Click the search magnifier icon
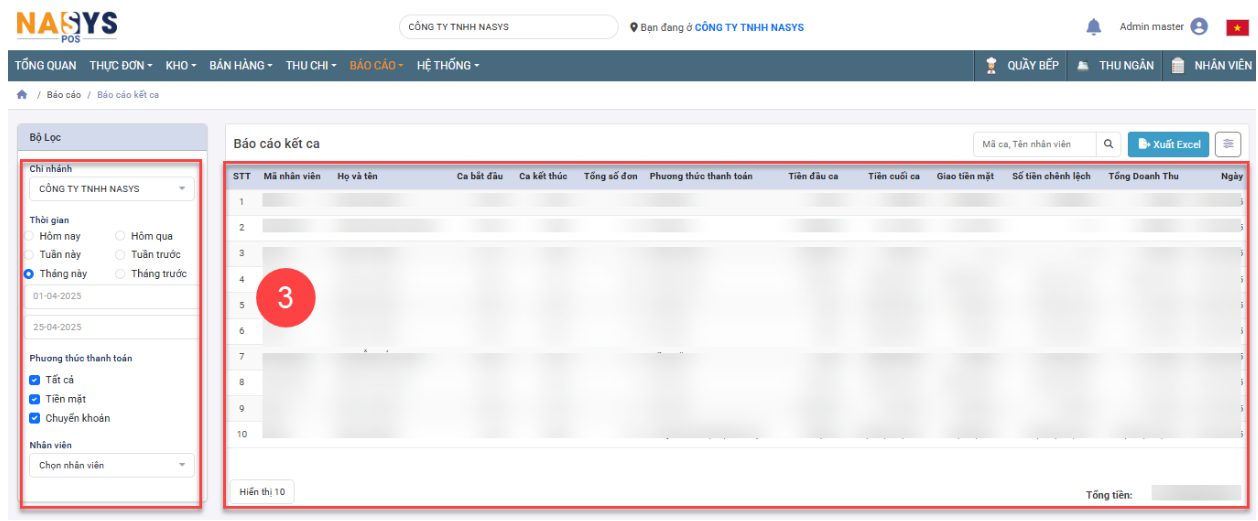This screenshot has height=521, width=1258. pos(1108,144)
